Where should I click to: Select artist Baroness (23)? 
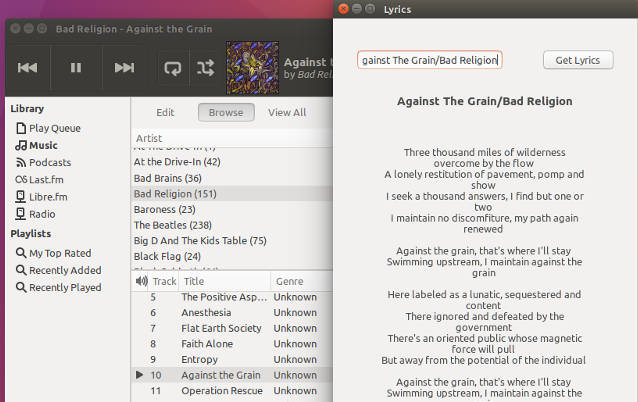pyautogui.click(x=232, y=210)
